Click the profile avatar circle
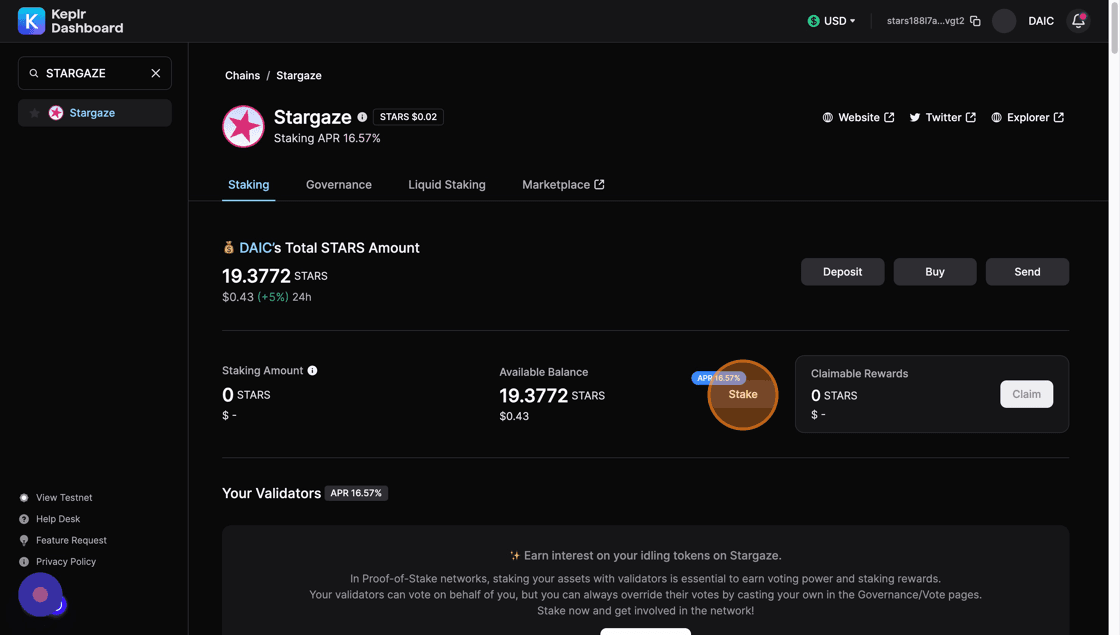 1004,21
